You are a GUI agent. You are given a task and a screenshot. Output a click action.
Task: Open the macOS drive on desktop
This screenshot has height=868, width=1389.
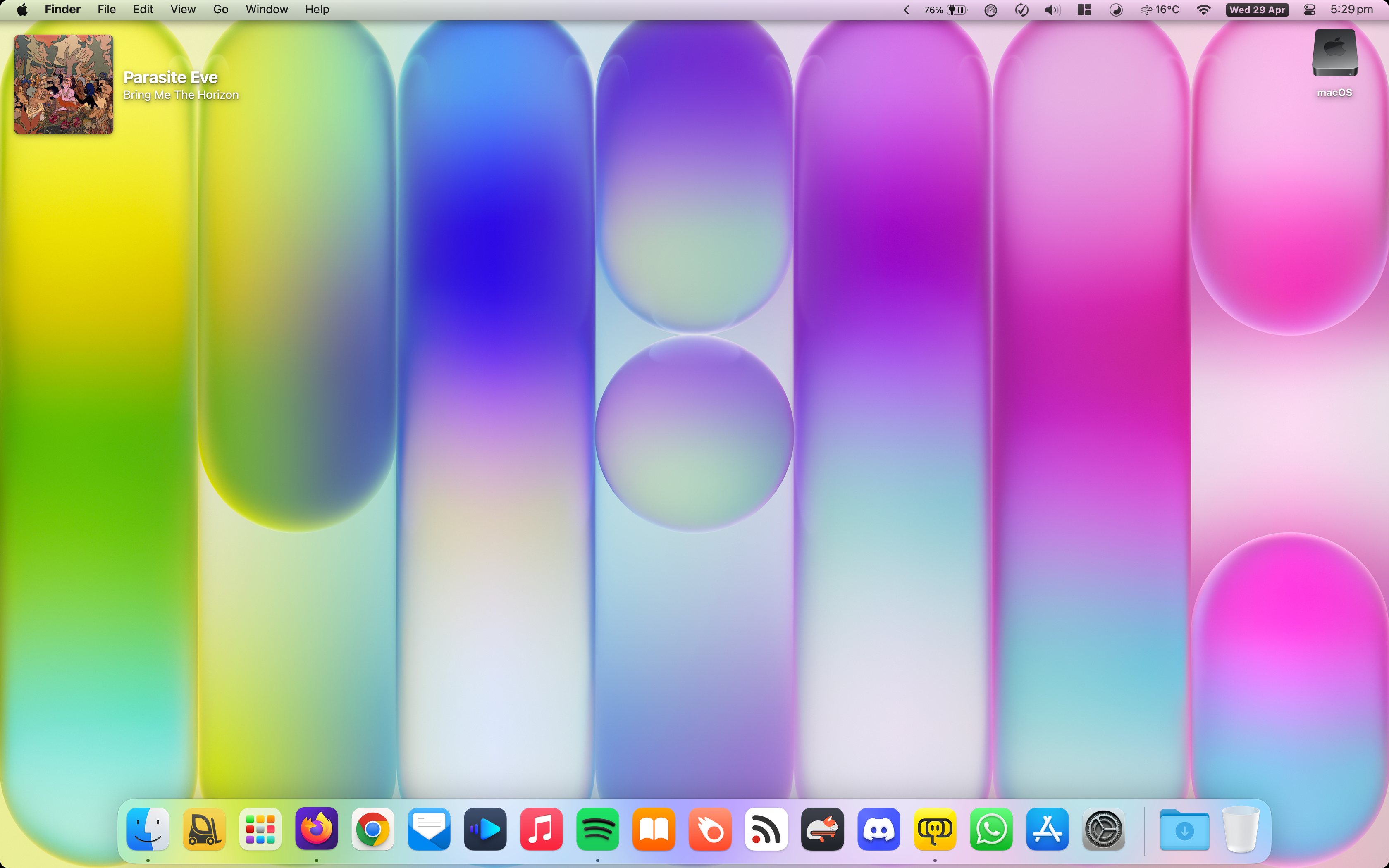point(1335,63)
